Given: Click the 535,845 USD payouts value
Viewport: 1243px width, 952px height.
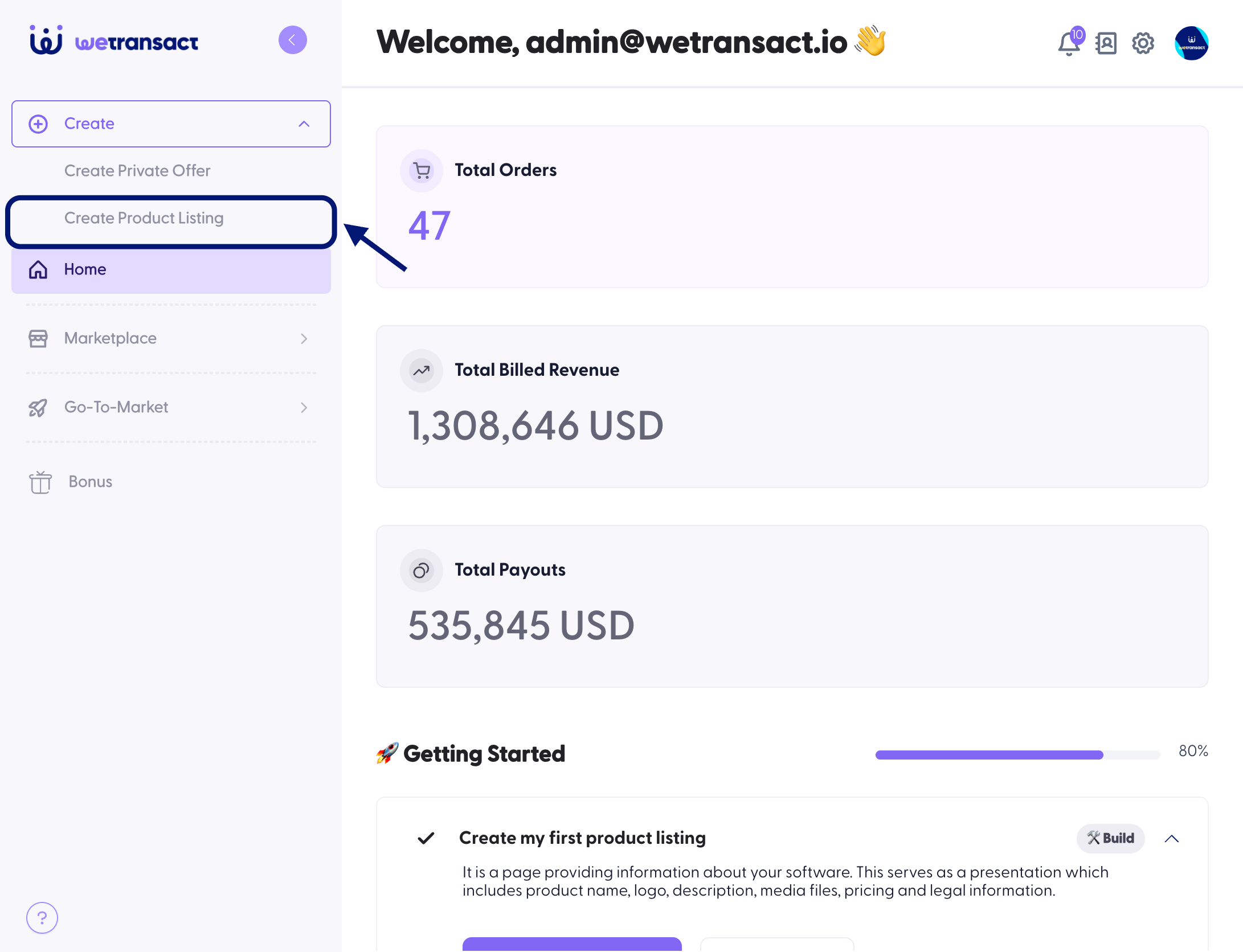Looking at the screenshot, I should (521, 625).
